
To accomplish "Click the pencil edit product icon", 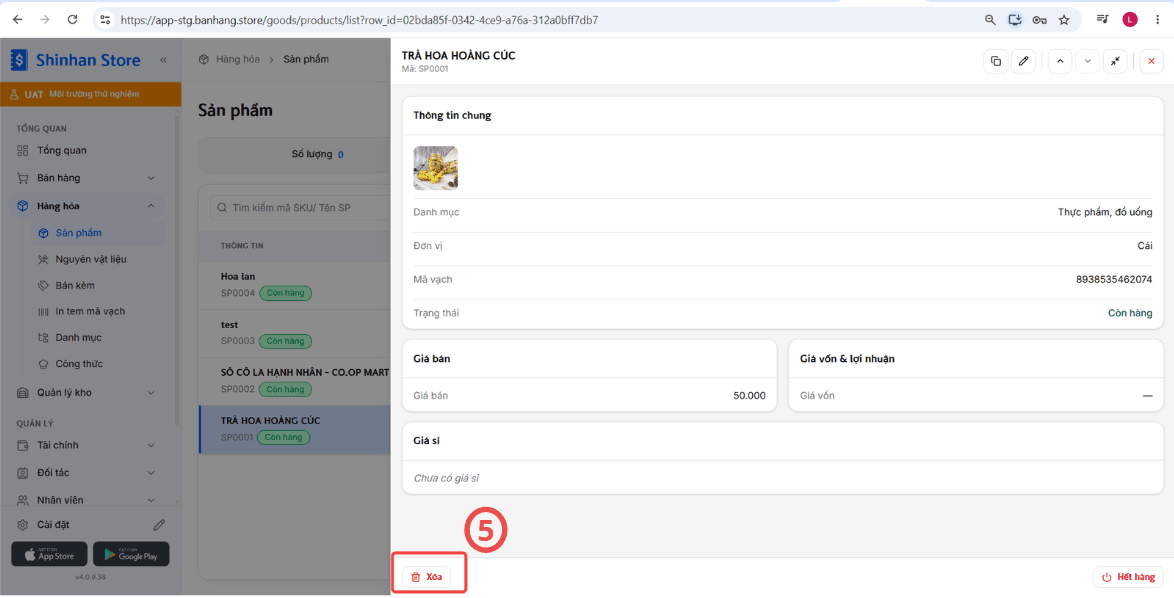I will 1024,61.
